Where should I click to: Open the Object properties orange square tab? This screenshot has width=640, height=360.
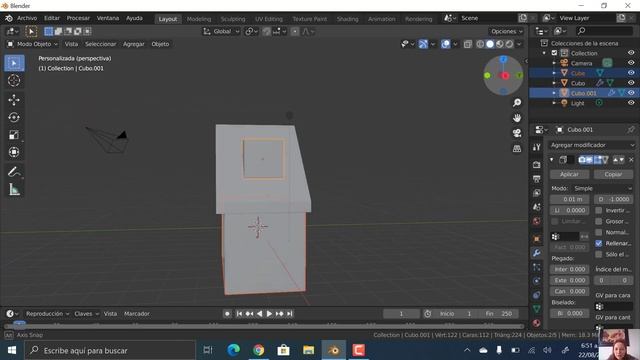pyautogui.click(x=536, y=239)
